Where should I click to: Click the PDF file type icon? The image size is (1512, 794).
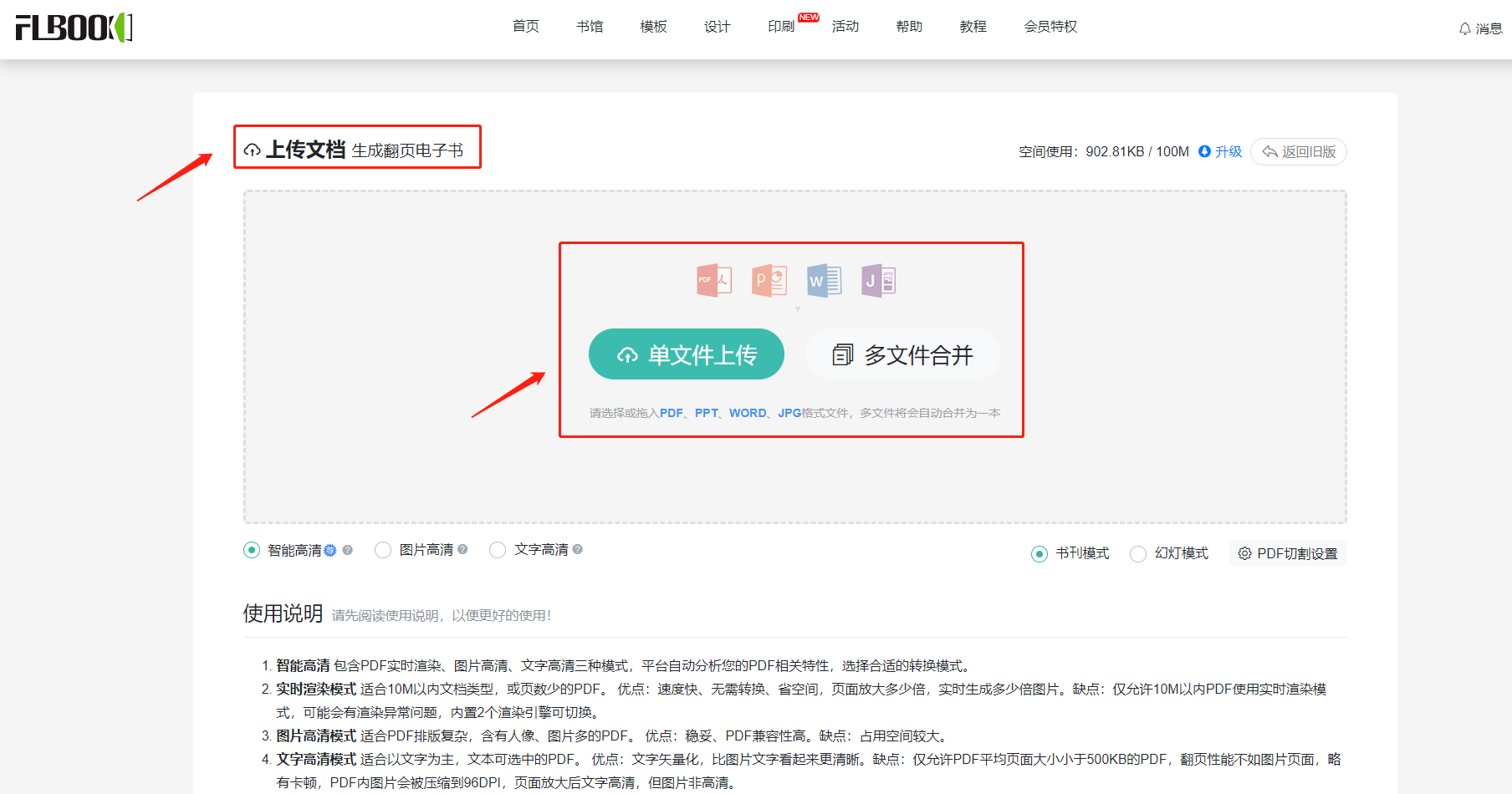(714, 281)
